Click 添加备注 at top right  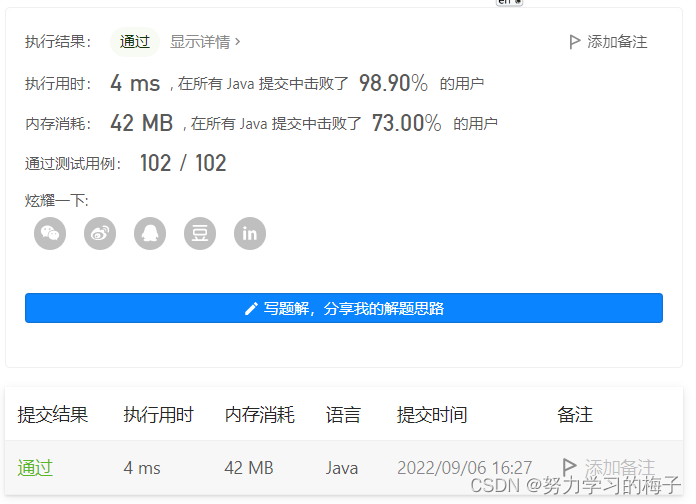click(x=617, y=42)
